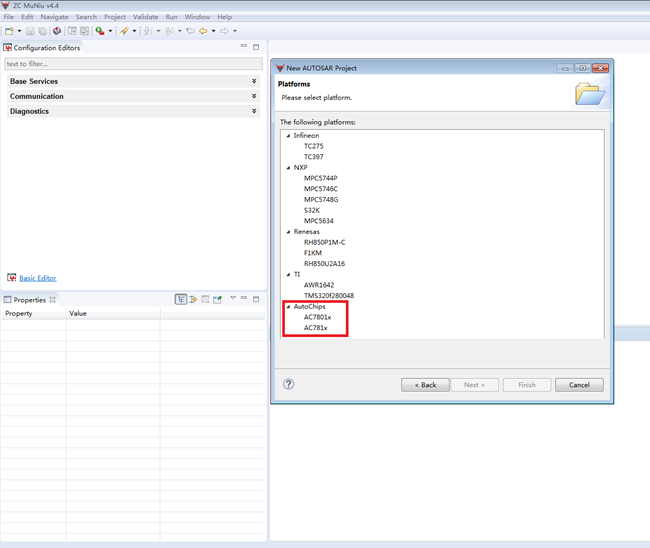Open the Edit menu
The width and height of the screenshot is (650, 548).
pos(27,17)
